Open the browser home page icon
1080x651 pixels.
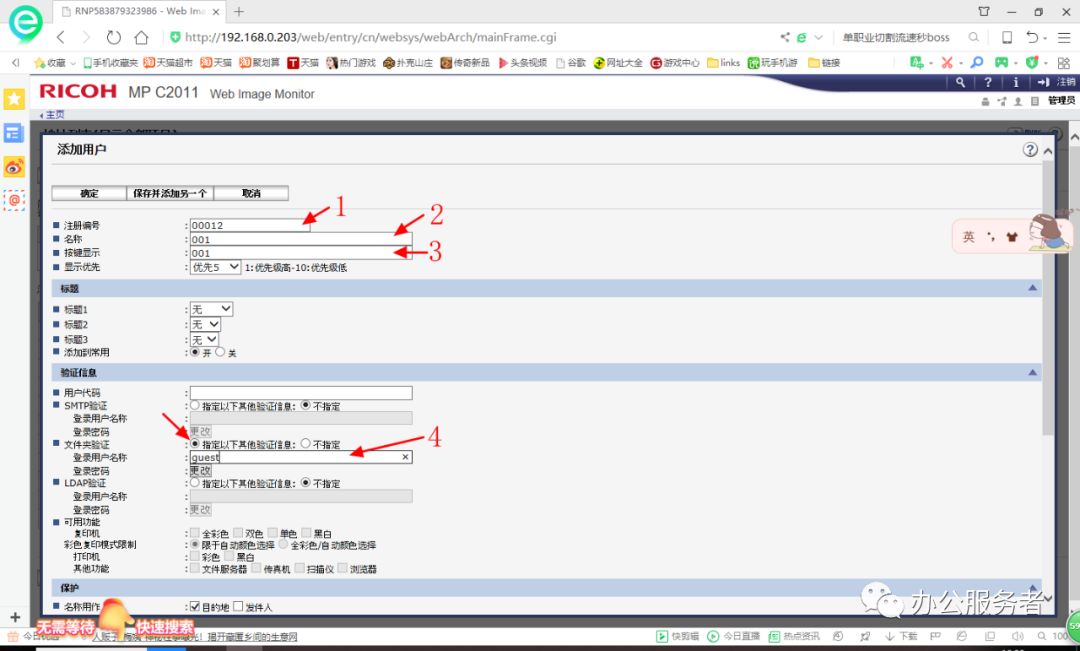141,37
